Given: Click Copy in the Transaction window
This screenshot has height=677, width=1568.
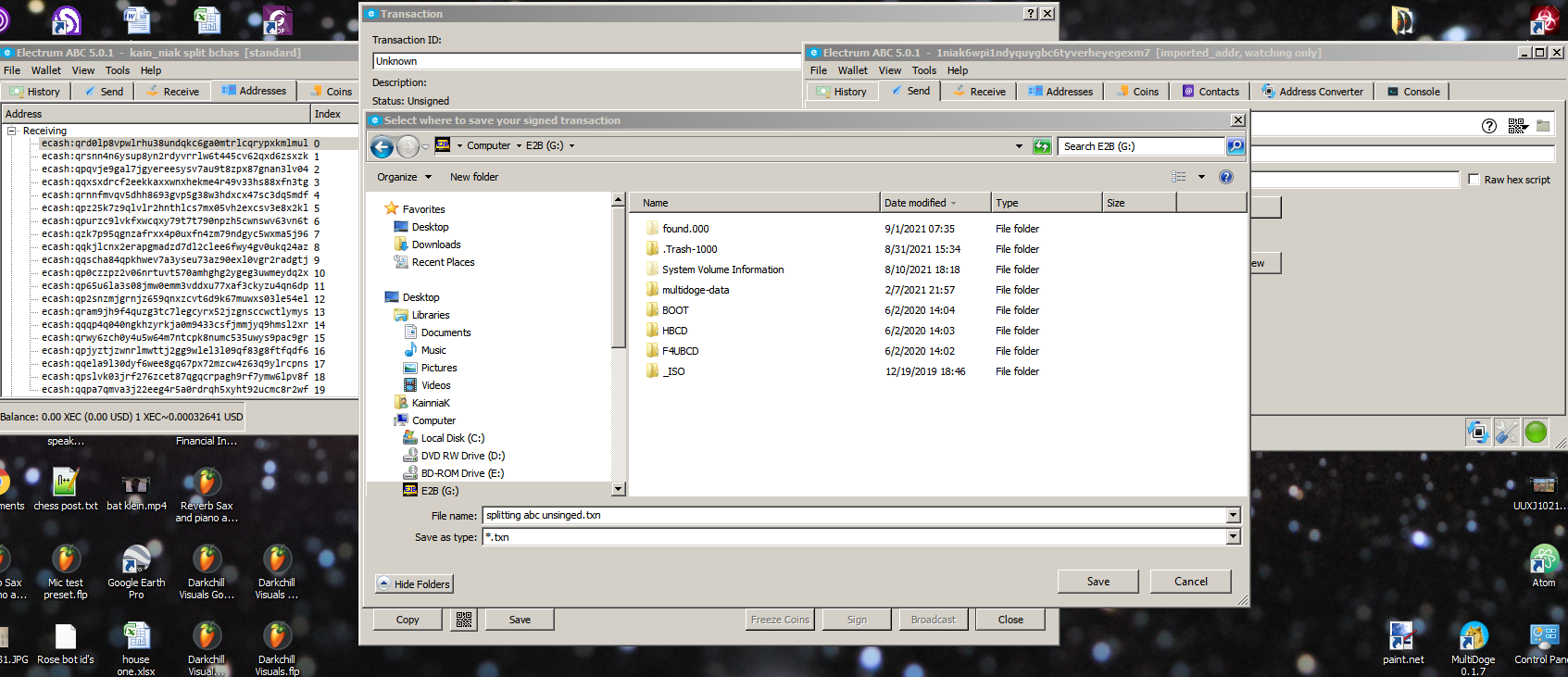Looking at the screenshot, I should click(408, 620).
